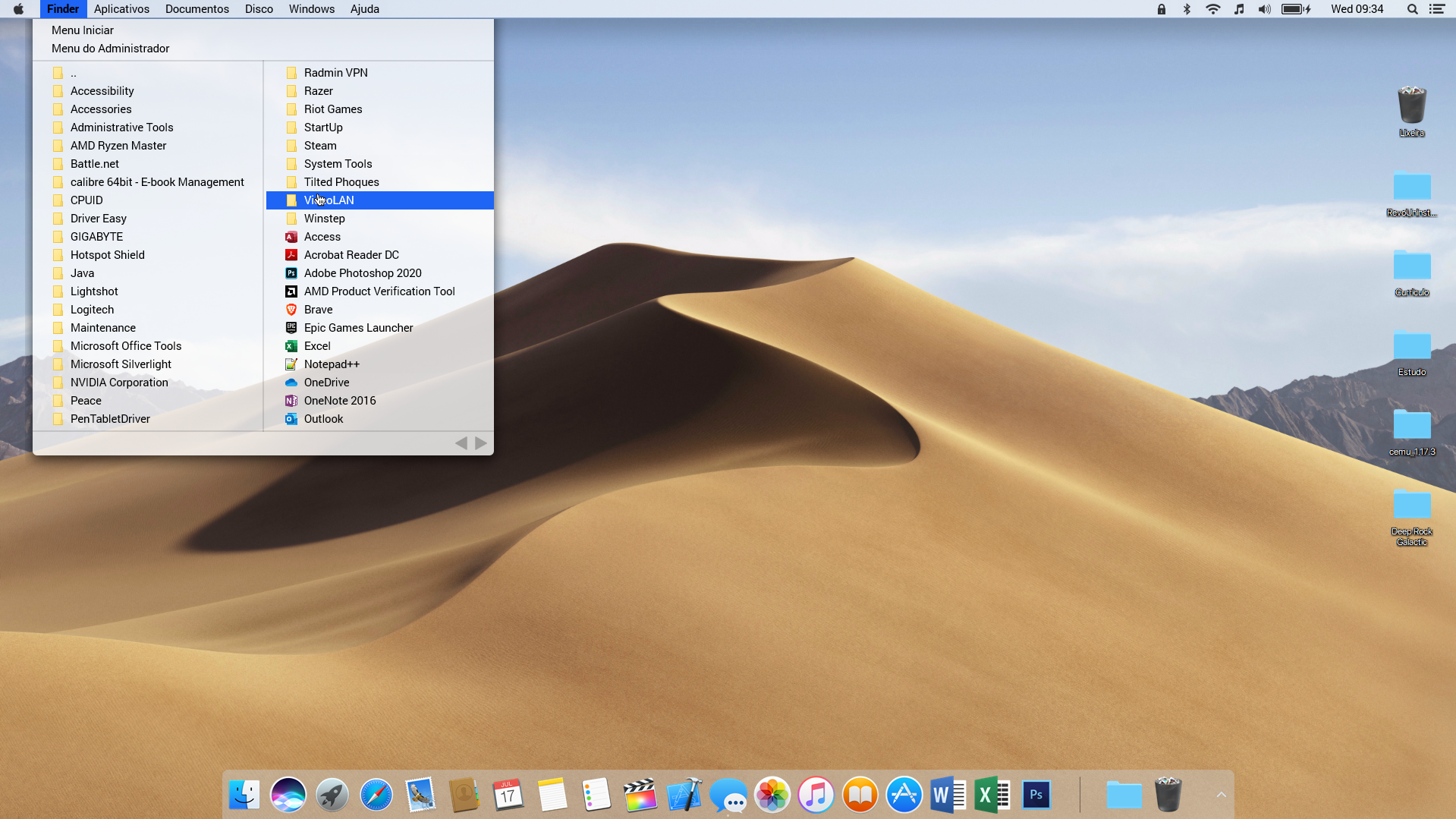Launch Acrobat Reader DC
Viewport: 1456px width, 819px height.
pyautogui.click(x=379, y=255)
